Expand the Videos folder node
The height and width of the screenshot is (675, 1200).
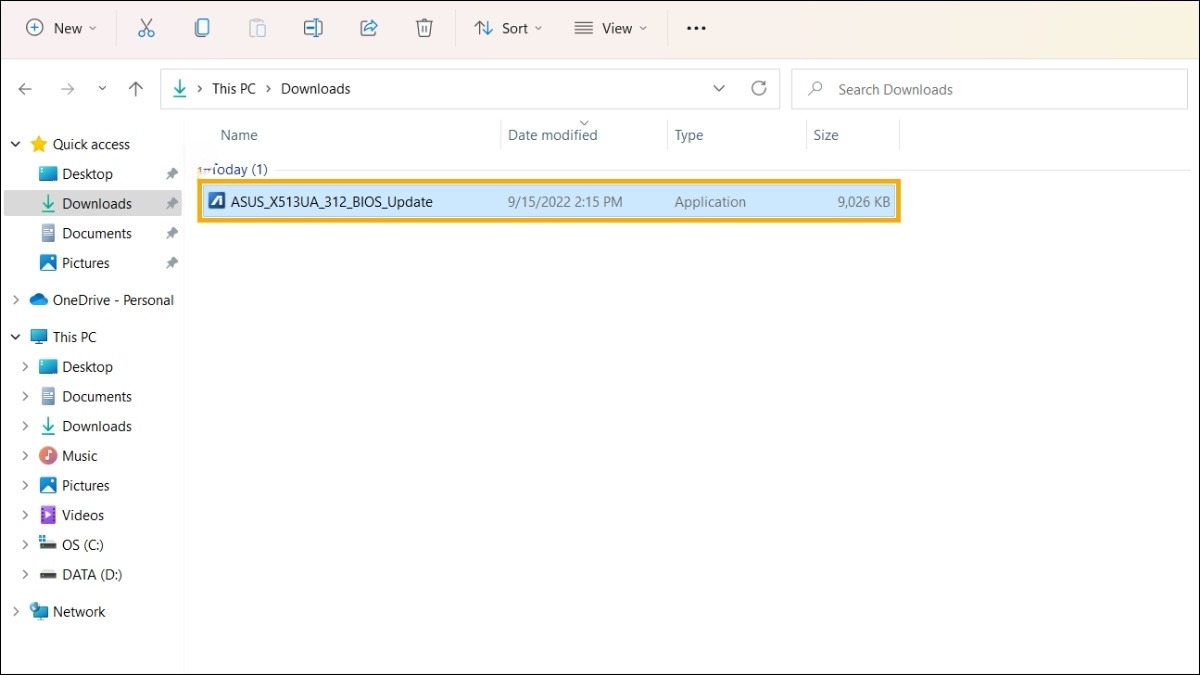(25, 515)
